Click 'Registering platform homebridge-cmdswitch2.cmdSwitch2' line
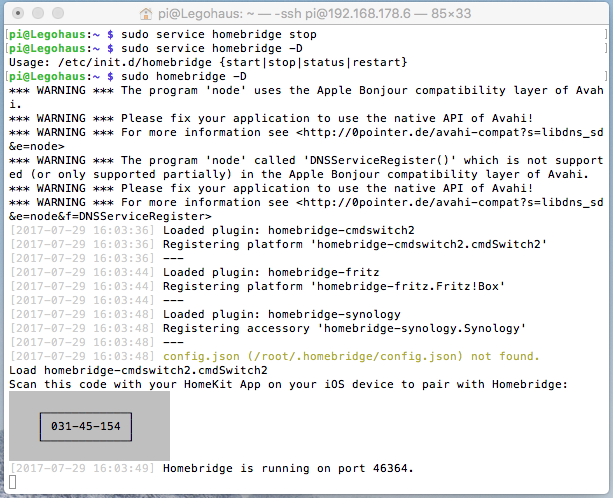This screenshot has width=613, height=498. click(355, 245)
